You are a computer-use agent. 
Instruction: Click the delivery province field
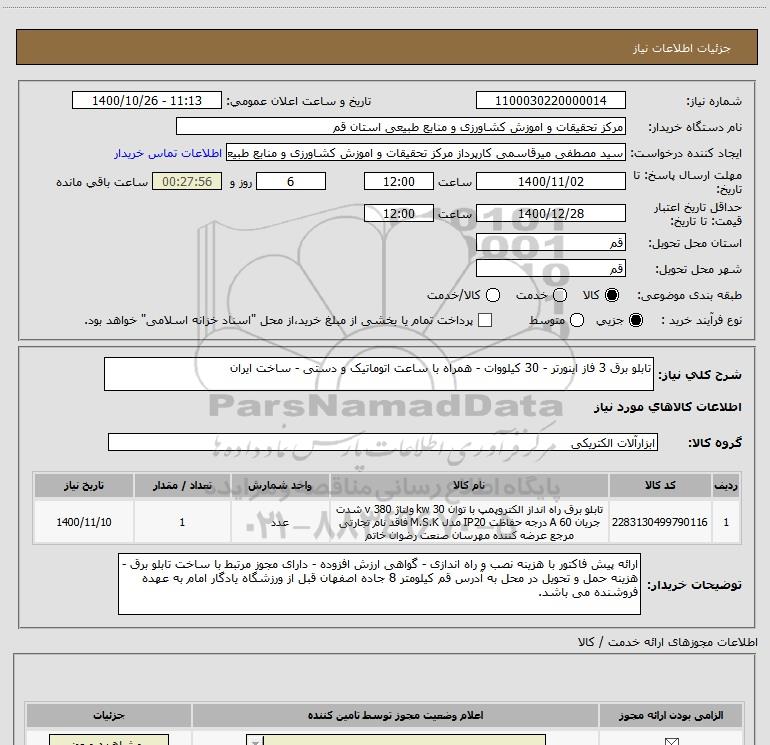pos(550,243)
